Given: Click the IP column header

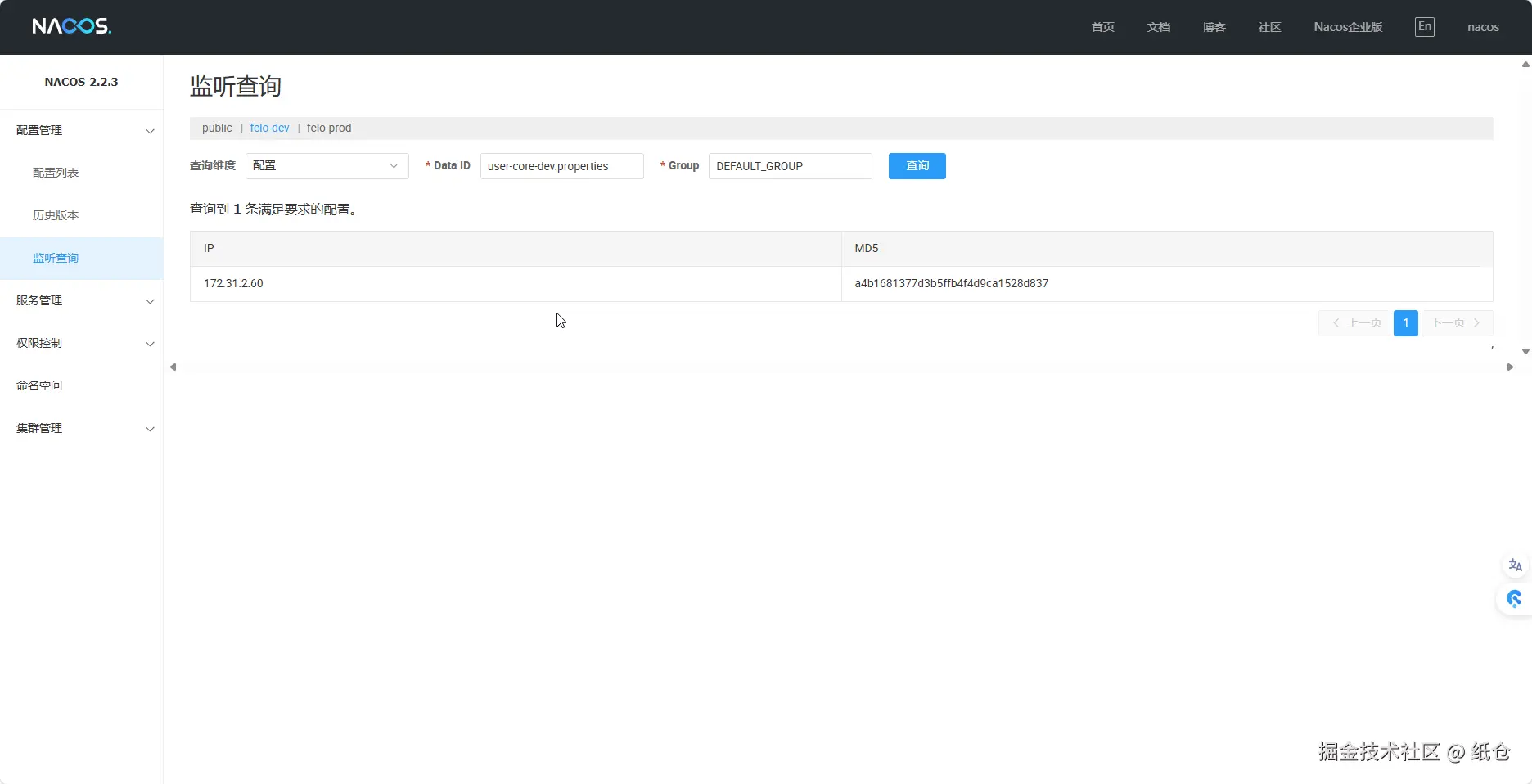Looking at the screenshot, I should point(516,249).
